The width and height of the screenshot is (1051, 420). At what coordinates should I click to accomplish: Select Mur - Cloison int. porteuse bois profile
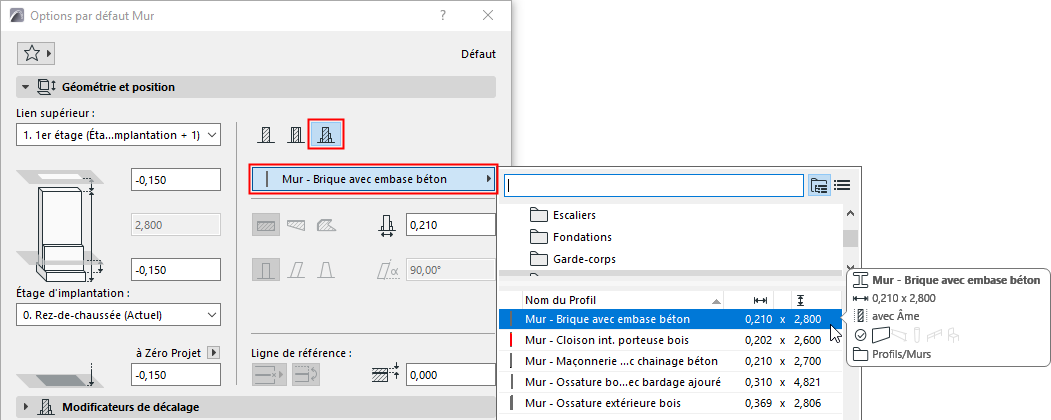pos(620,340)
